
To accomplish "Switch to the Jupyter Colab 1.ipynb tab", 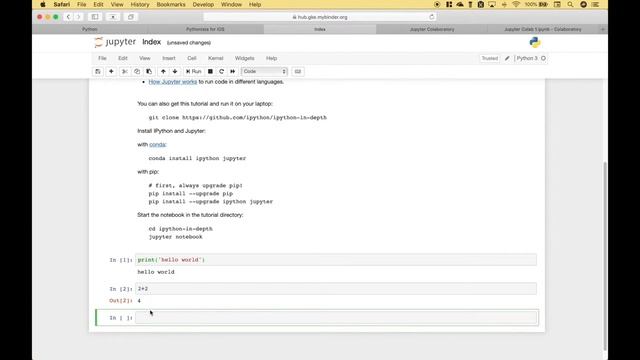I will [x=543, y=29].
